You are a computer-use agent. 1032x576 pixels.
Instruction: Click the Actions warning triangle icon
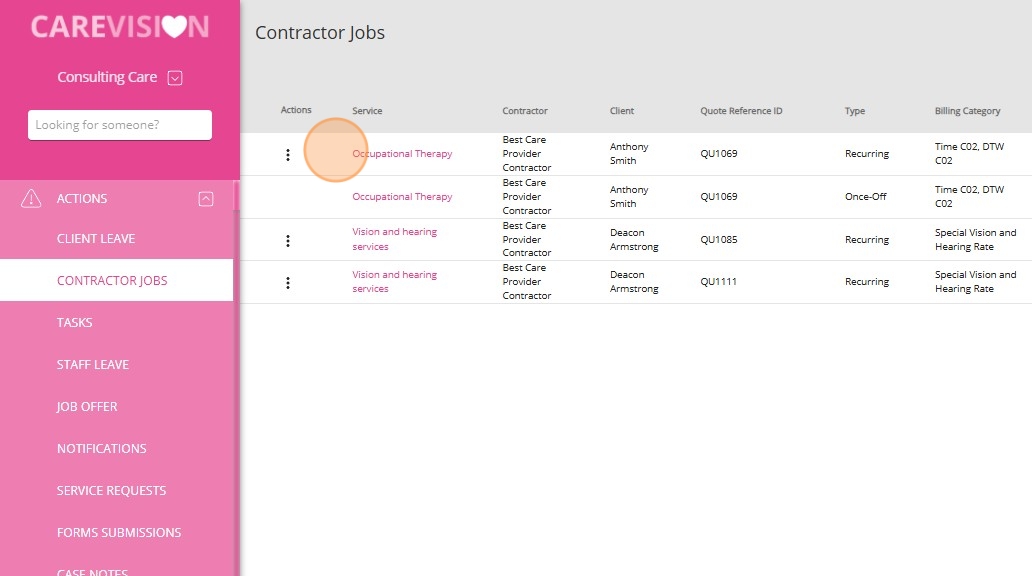tap(31, 198)
